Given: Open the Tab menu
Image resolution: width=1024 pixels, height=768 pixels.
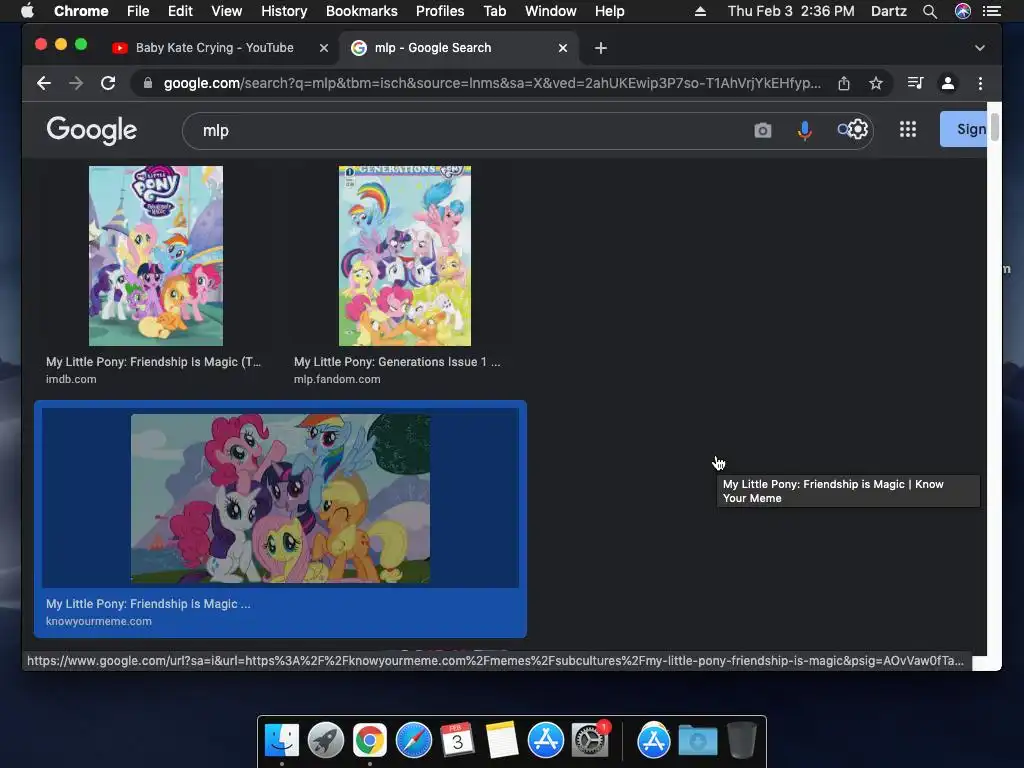Looking at the screenshot, I should tap(494, 11).
